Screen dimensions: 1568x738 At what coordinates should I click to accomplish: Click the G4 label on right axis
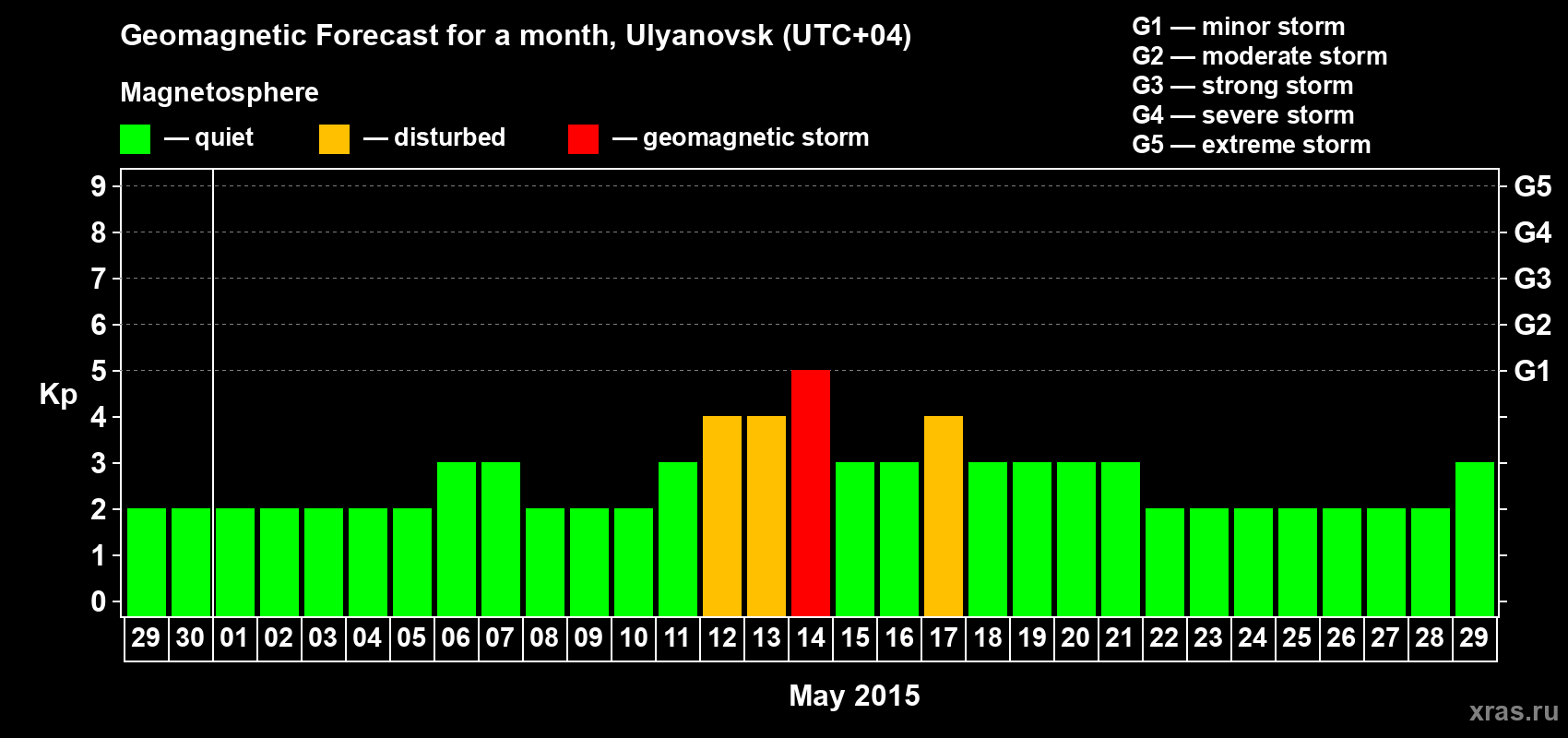1532,232
